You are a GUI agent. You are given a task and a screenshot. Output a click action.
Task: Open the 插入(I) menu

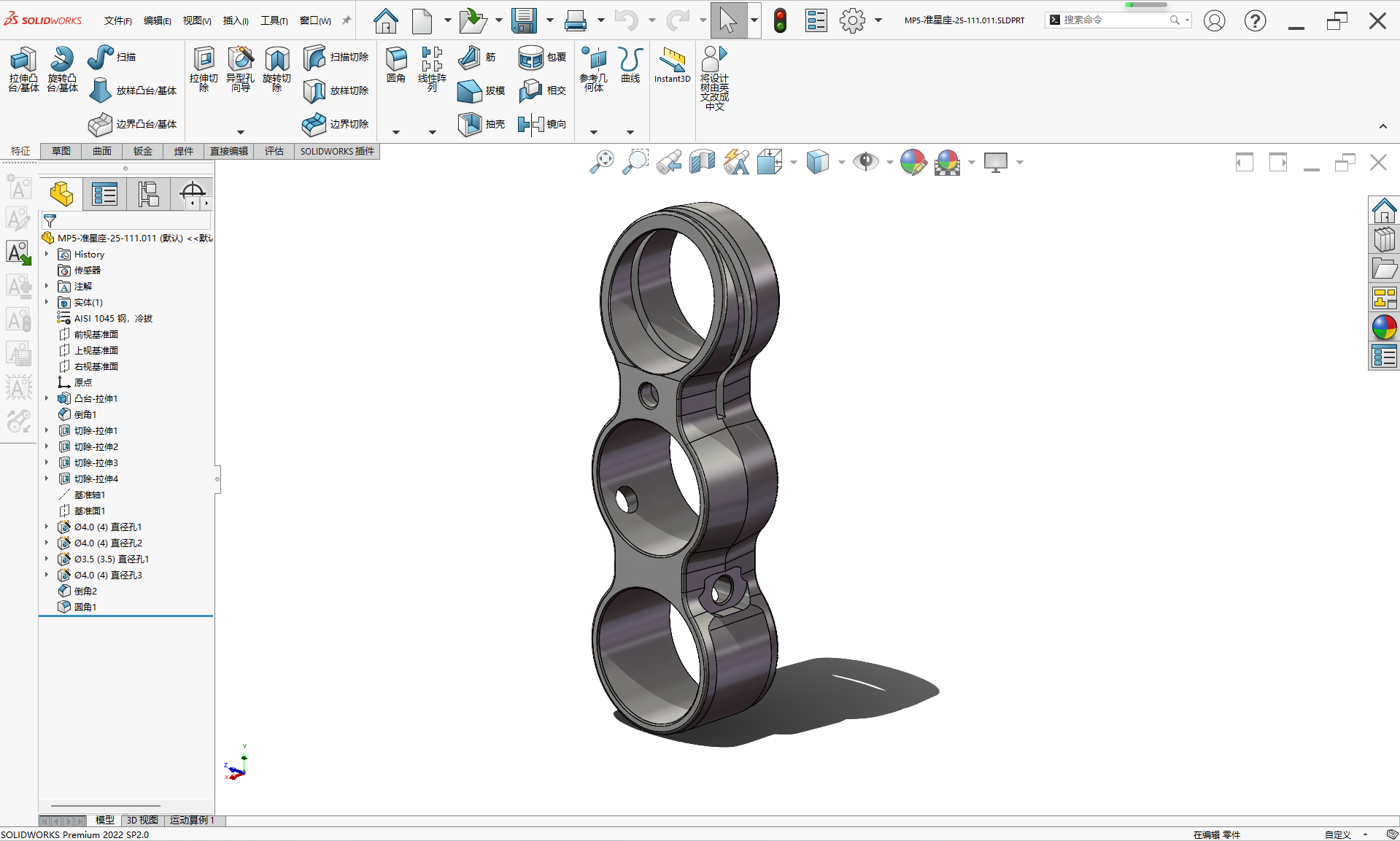236,20
